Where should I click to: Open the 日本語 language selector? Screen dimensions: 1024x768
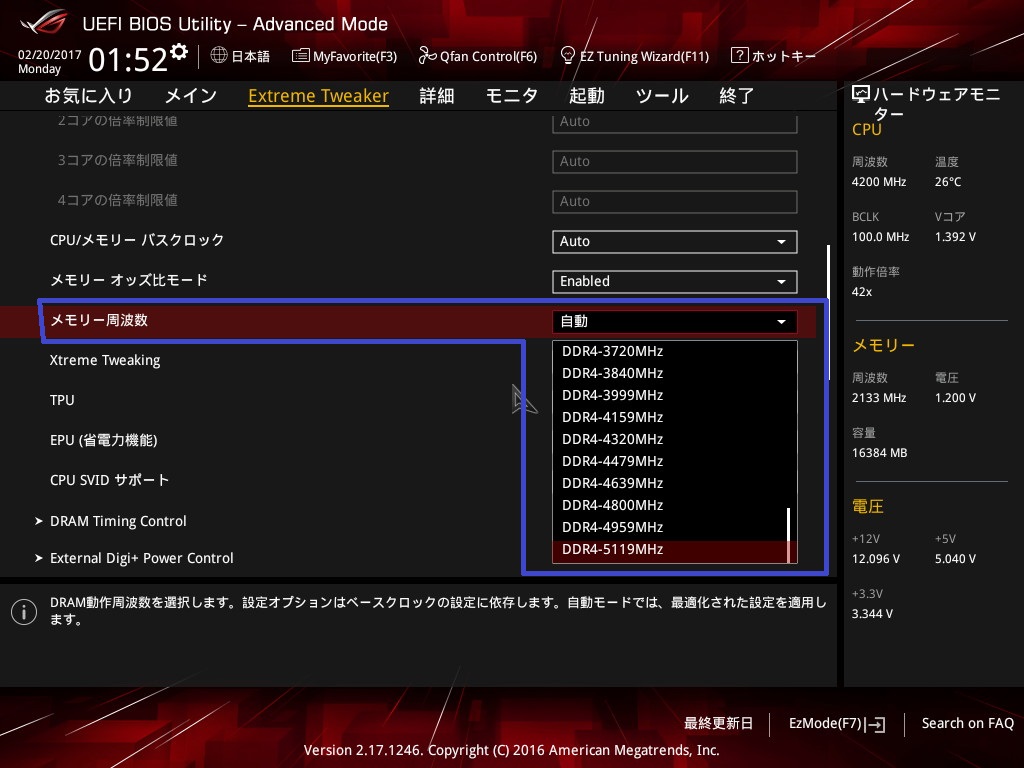tap(250, 56)
